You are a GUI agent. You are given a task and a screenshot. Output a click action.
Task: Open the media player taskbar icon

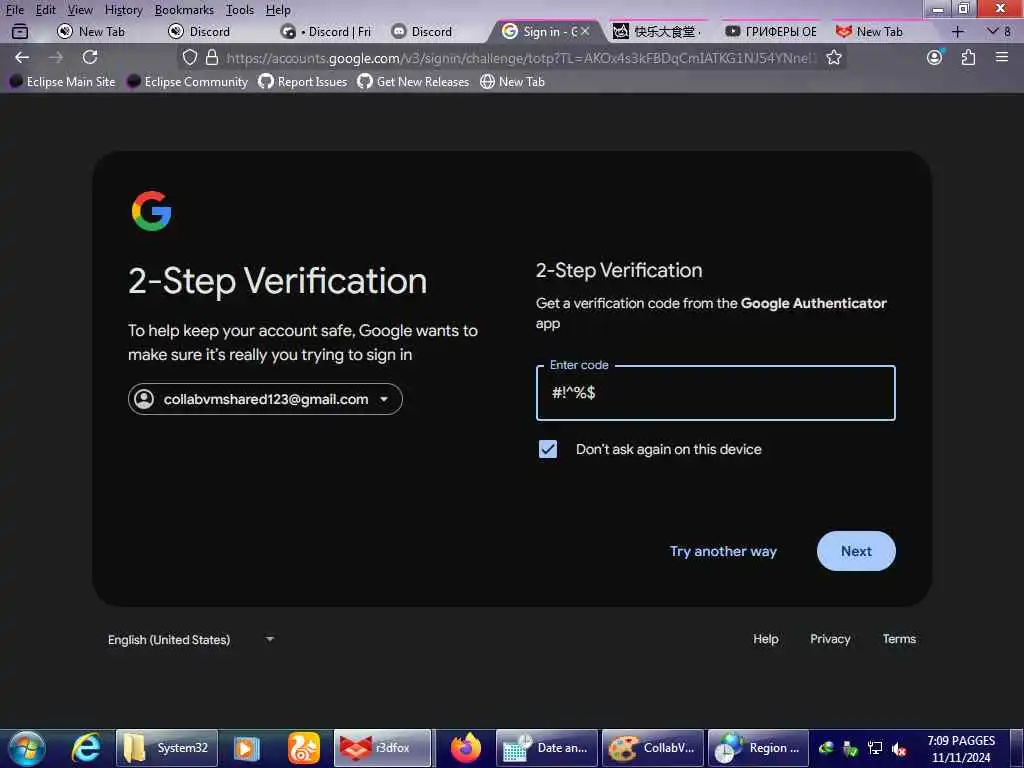246,748
